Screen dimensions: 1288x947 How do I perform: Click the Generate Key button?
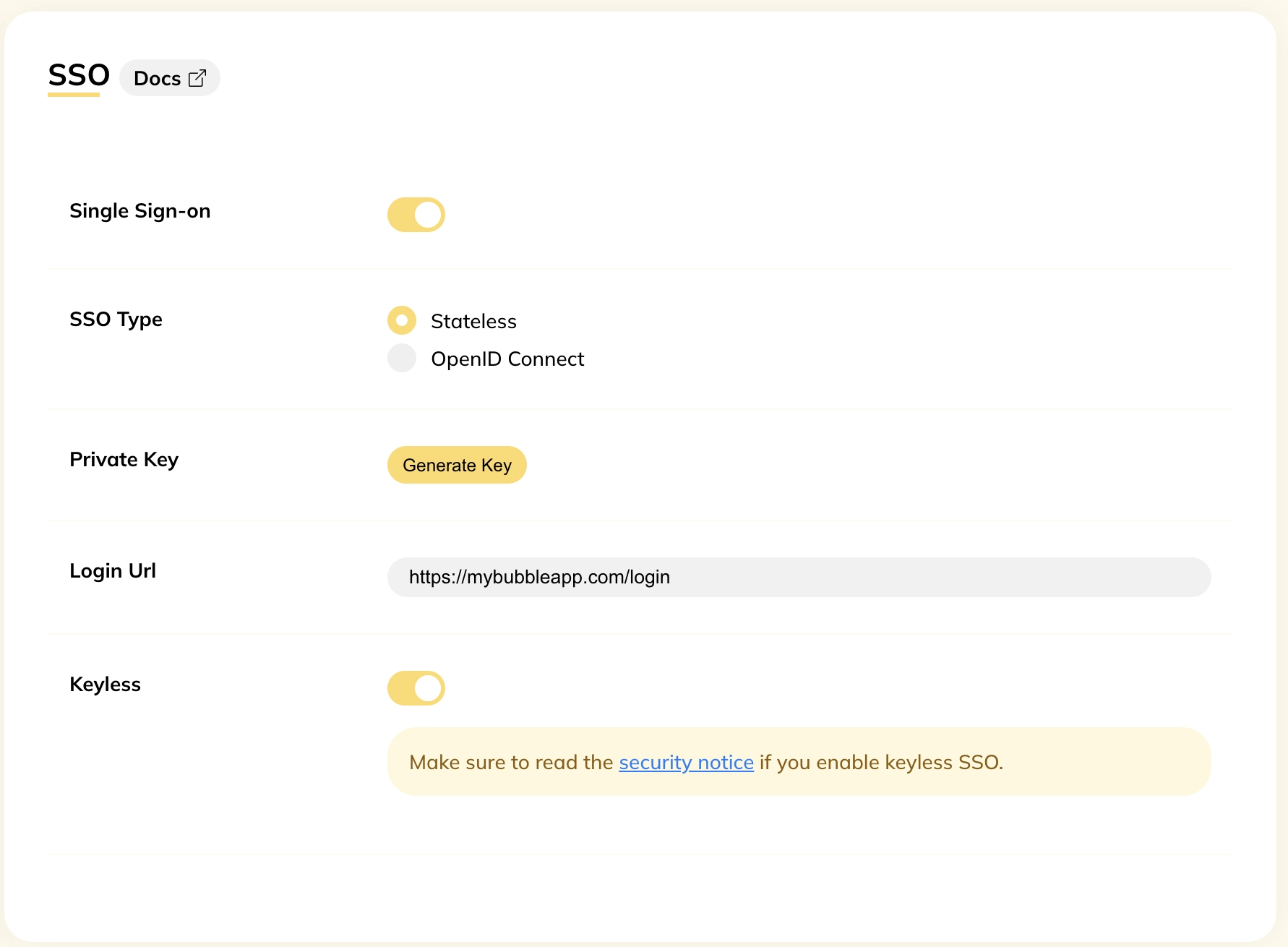click(457, 465)
